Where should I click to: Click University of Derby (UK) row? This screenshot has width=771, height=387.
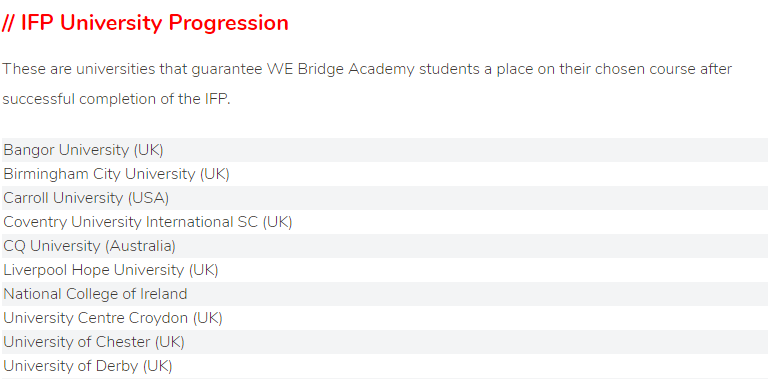(x=385, y=366)
